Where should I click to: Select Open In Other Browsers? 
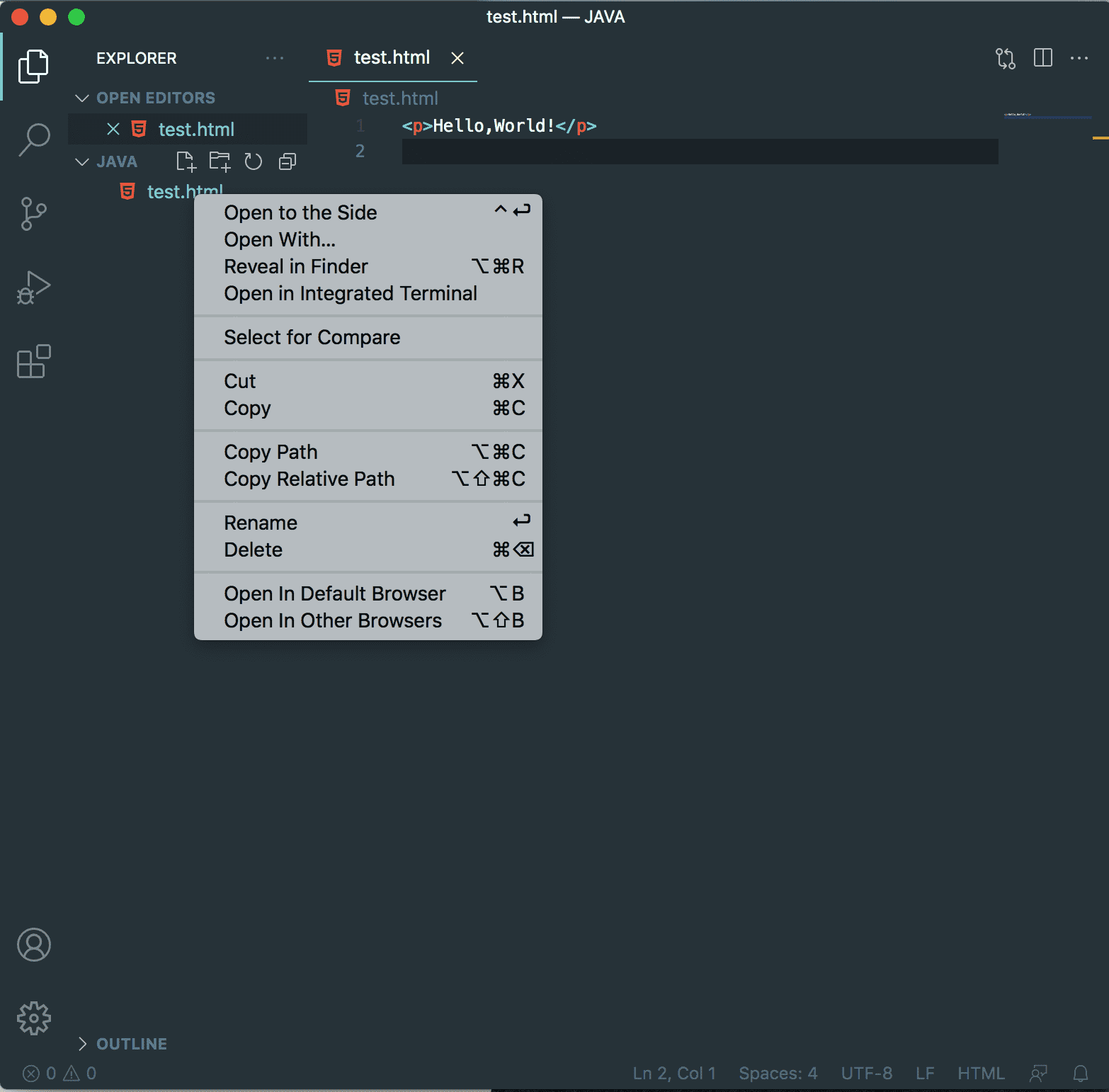368,620
